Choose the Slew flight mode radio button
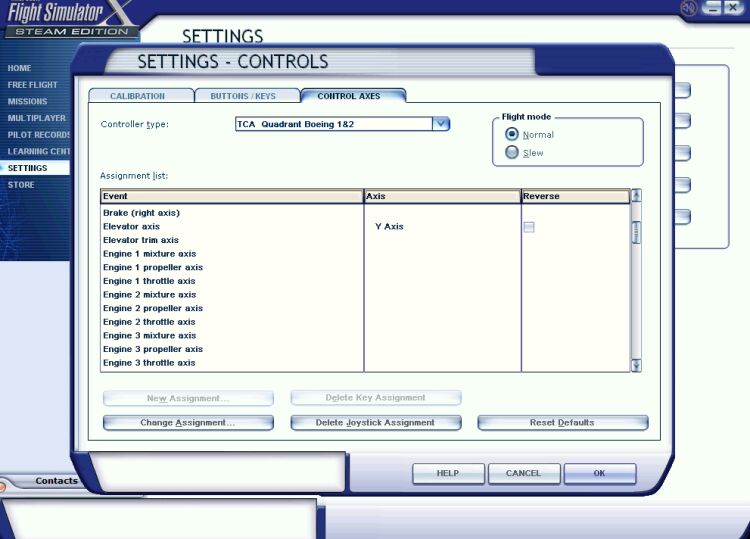Image resolution: width=750 pixels, height=539 pixels. 511,152
